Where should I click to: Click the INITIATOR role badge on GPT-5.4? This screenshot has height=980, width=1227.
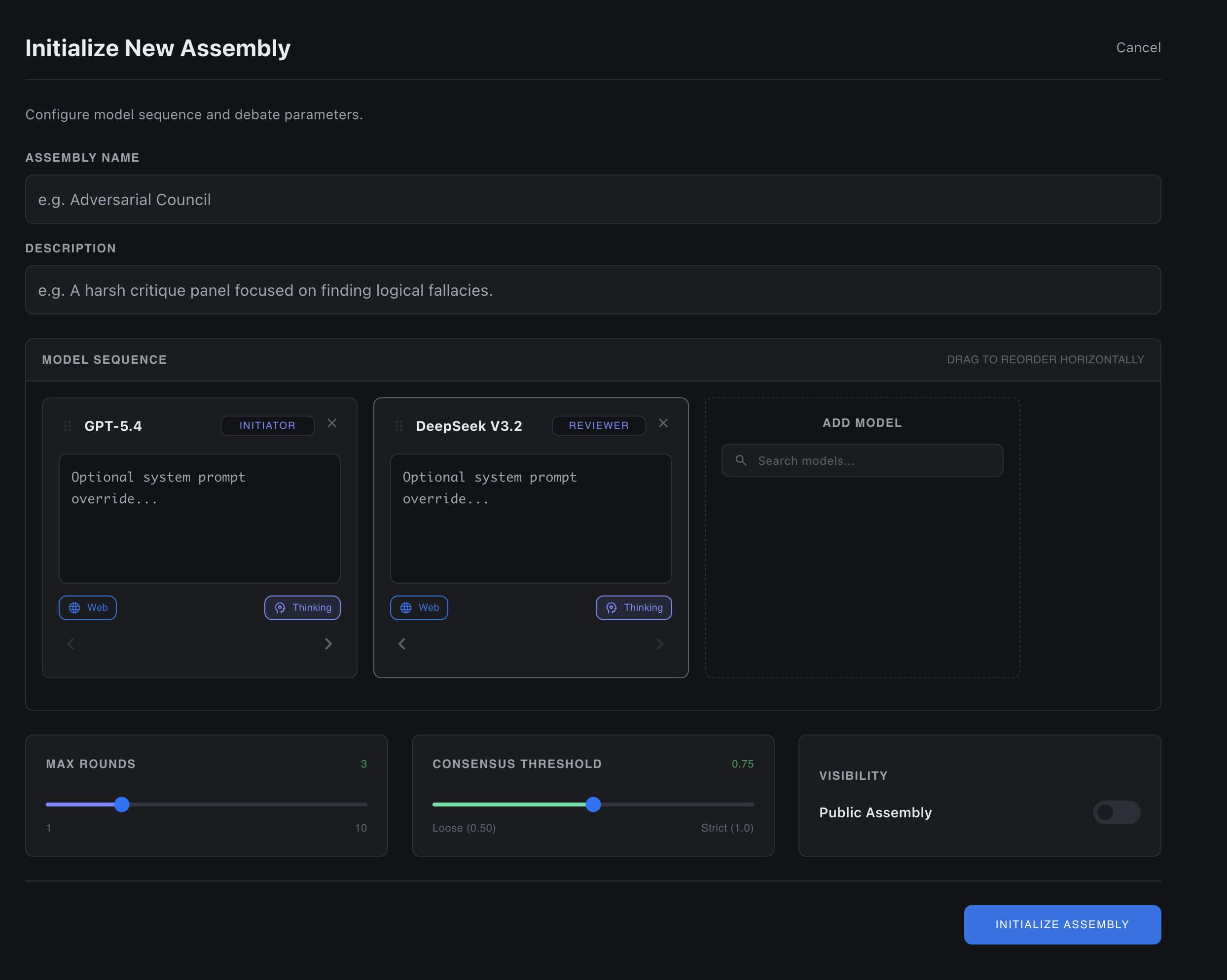point(267,425)
